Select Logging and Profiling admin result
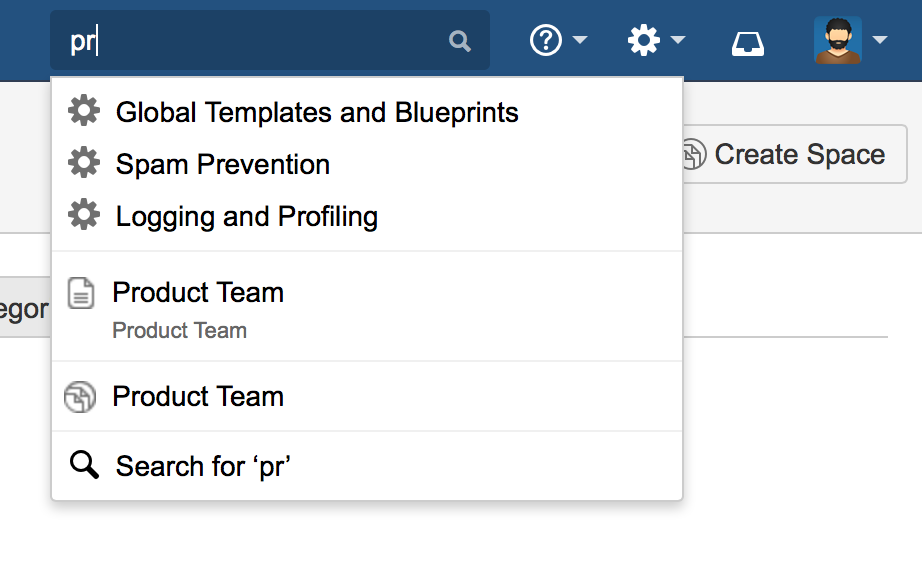Screen dimensions: 922x568 [x=367, y=216]
